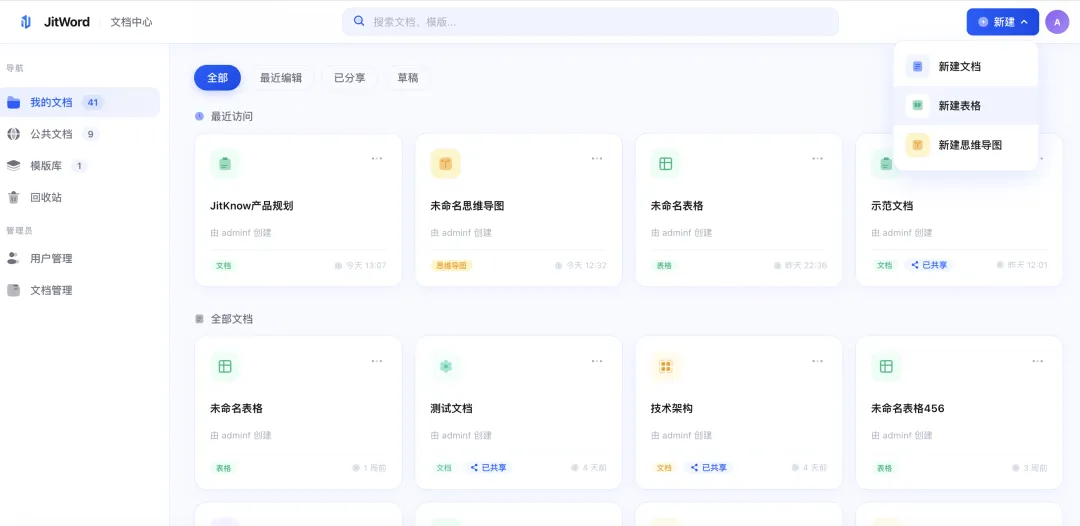Click the 公共文档 globe icon

(14, 134)
